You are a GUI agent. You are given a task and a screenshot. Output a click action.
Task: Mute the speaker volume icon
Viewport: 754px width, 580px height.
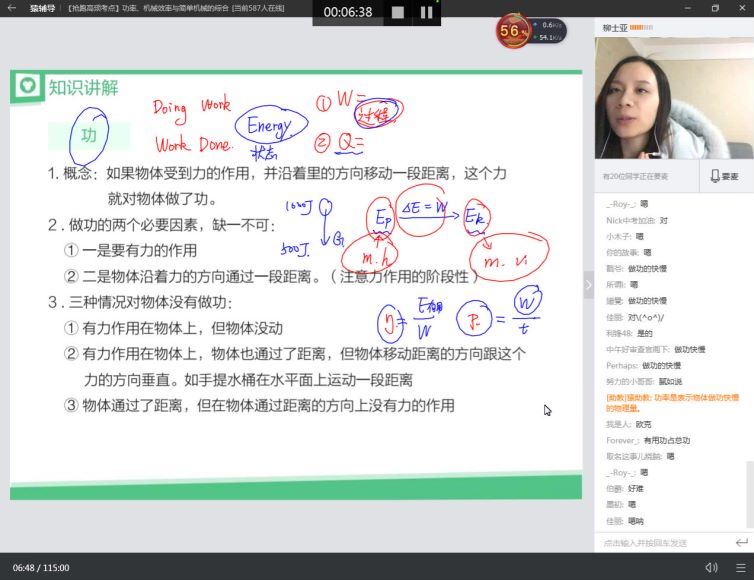(x=711, y=567)
